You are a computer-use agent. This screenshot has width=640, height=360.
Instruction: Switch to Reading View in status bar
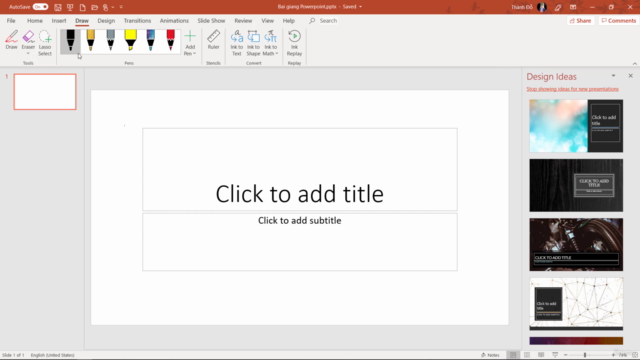point(541,355)
